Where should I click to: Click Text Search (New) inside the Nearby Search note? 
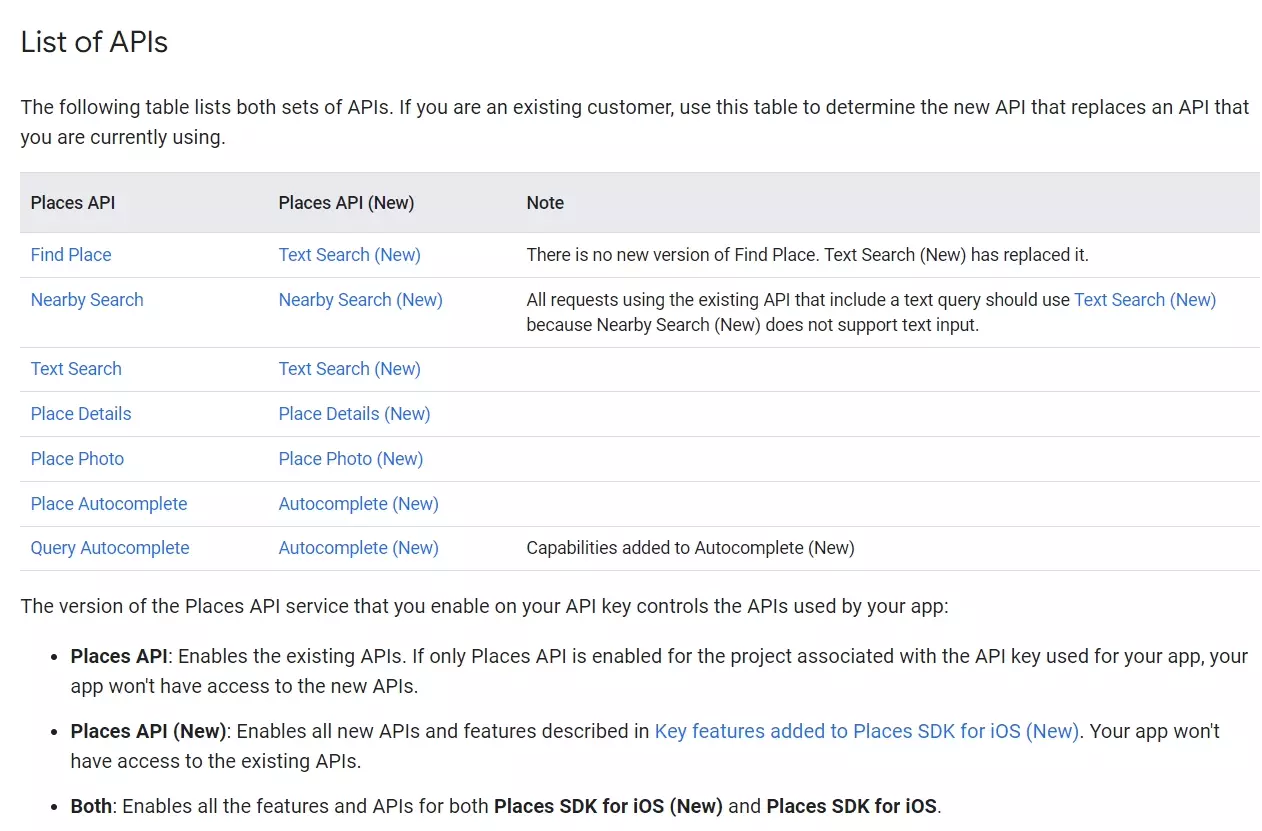click(x=1144, y=300)
